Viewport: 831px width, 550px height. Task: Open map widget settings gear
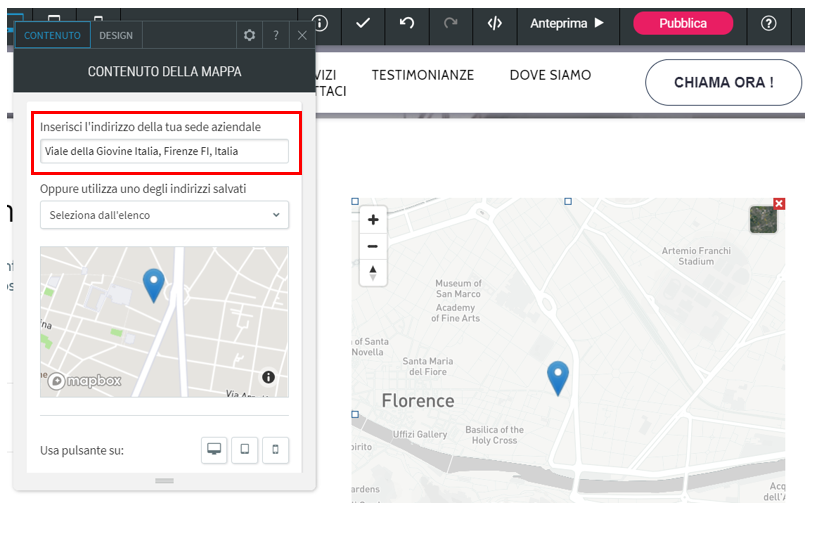(249, 35)
